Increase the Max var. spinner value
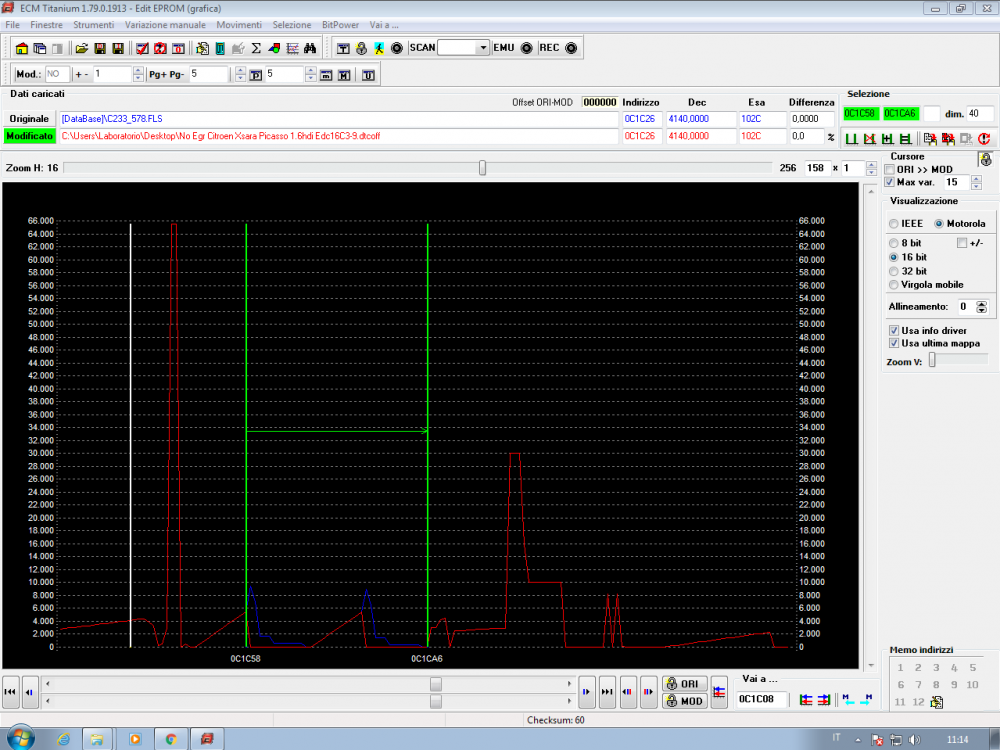Screen dimensions: 1000x750 click(x=976, y=179)
